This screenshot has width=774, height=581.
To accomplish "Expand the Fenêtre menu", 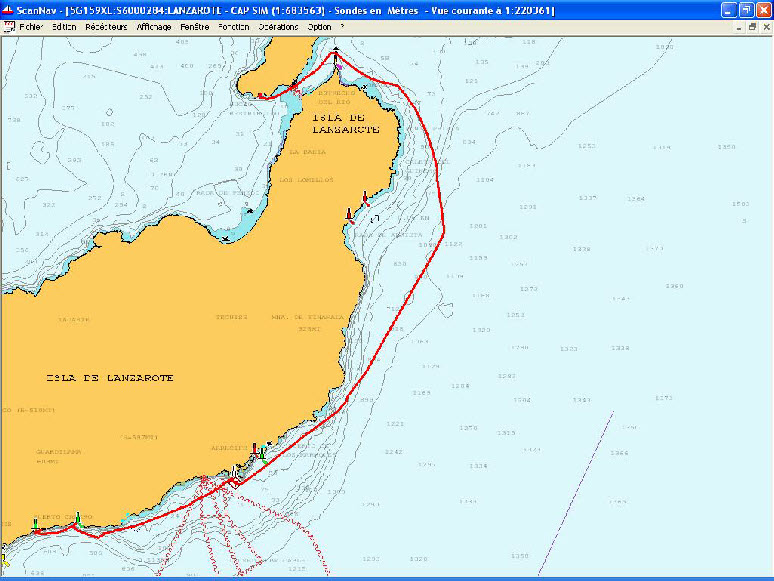I will 195,27.
